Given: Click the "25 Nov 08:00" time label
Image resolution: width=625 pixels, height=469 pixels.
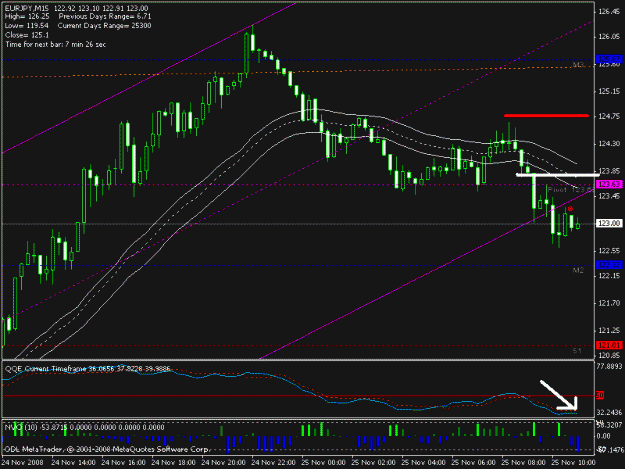Looking at the screenshot, I should click(x=523, y=463).
